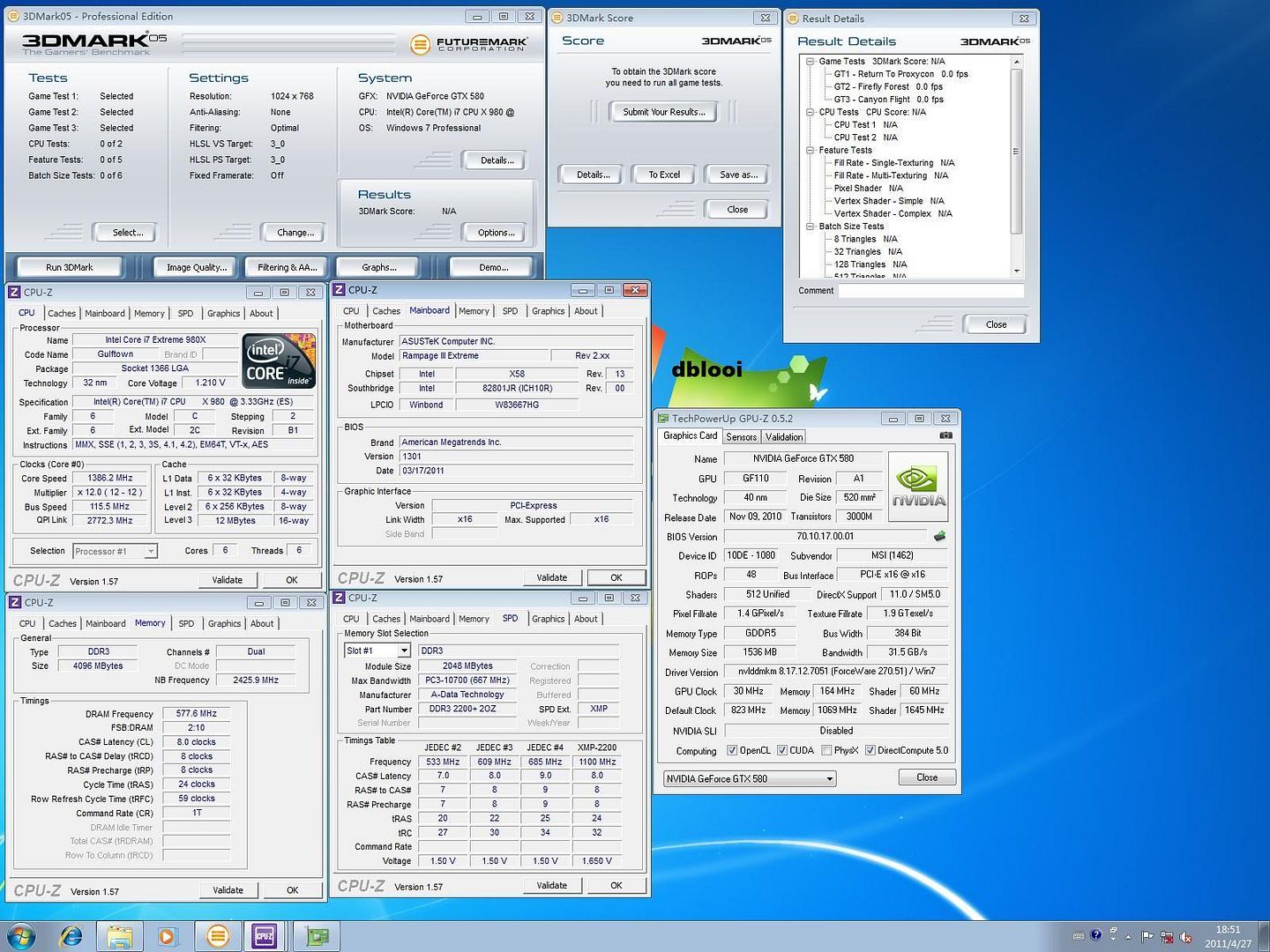This screenshot has height=952, width=1270.
Task: Toggle the PhysX checkbox
Action: [825, 750]
